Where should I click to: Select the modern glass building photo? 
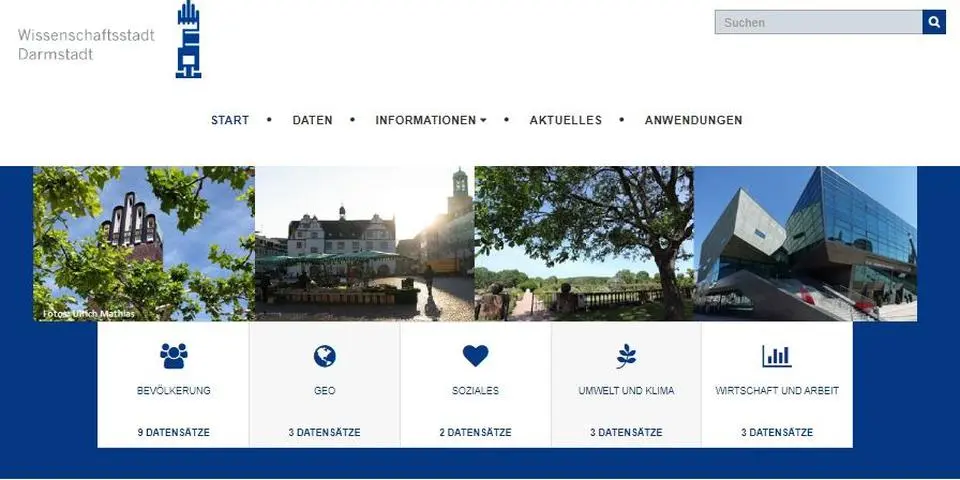coord(805,243)
